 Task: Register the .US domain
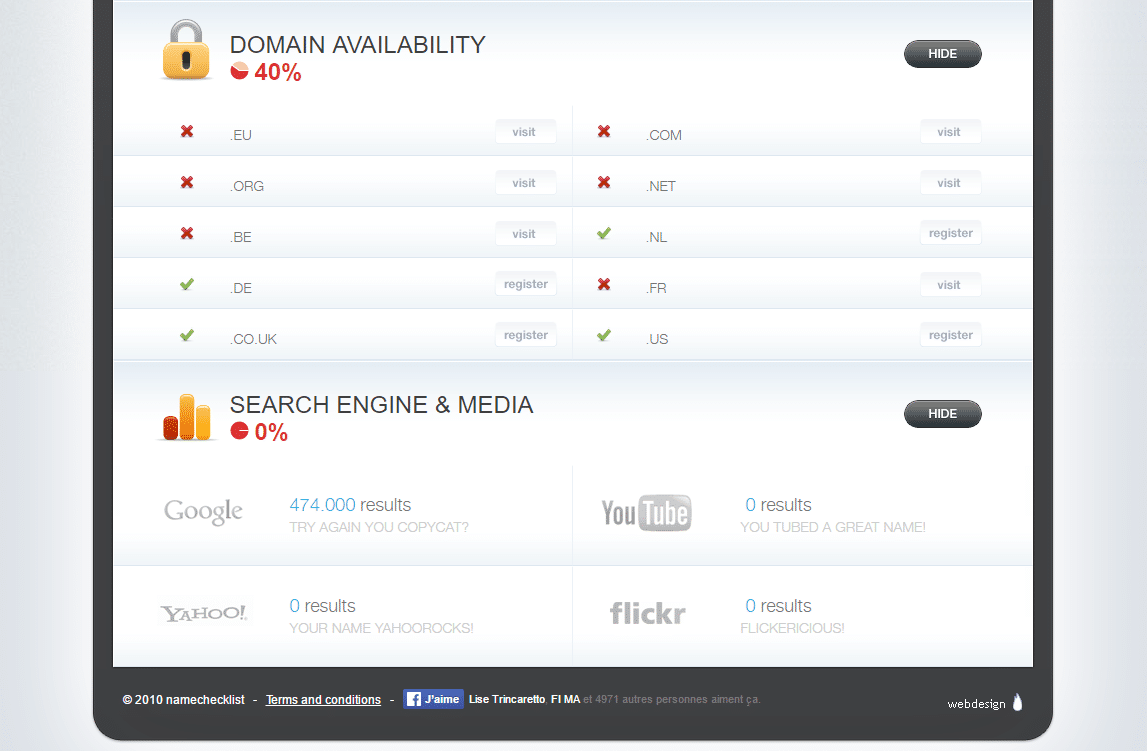tap(950, 335)
